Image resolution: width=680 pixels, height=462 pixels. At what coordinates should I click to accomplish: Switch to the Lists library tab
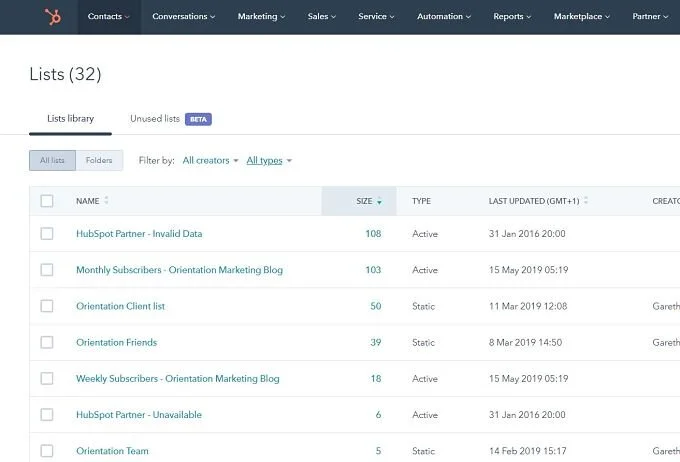70,119
